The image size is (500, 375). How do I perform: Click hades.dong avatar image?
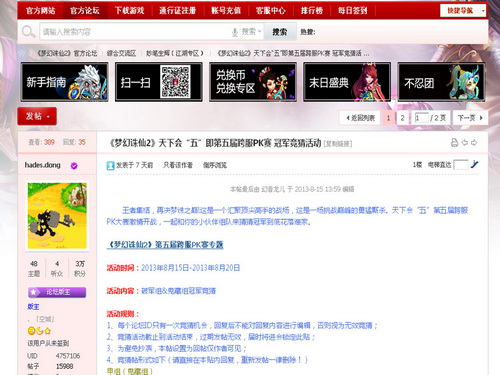[57, 216]
